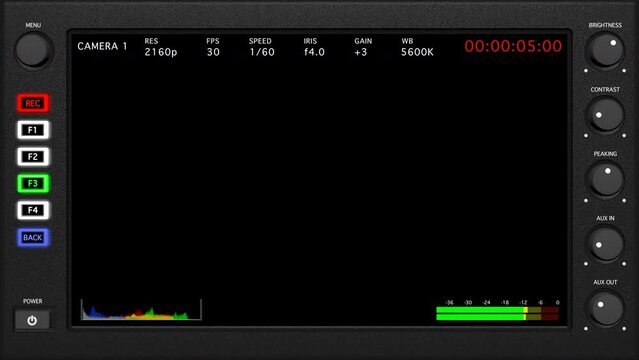Adjust the CONTRAST knob
Image resolution: width=639 pixels, height=360 pixels.
click(x=605, y=115)
